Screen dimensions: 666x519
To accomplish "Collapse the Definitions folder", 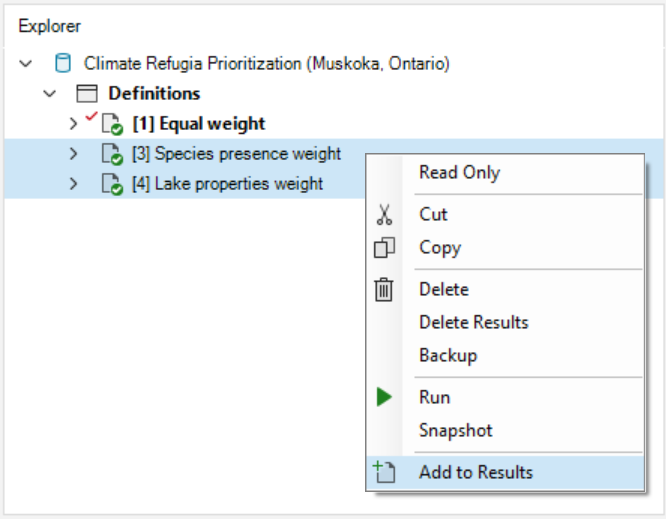I will [x=50, y=94].
